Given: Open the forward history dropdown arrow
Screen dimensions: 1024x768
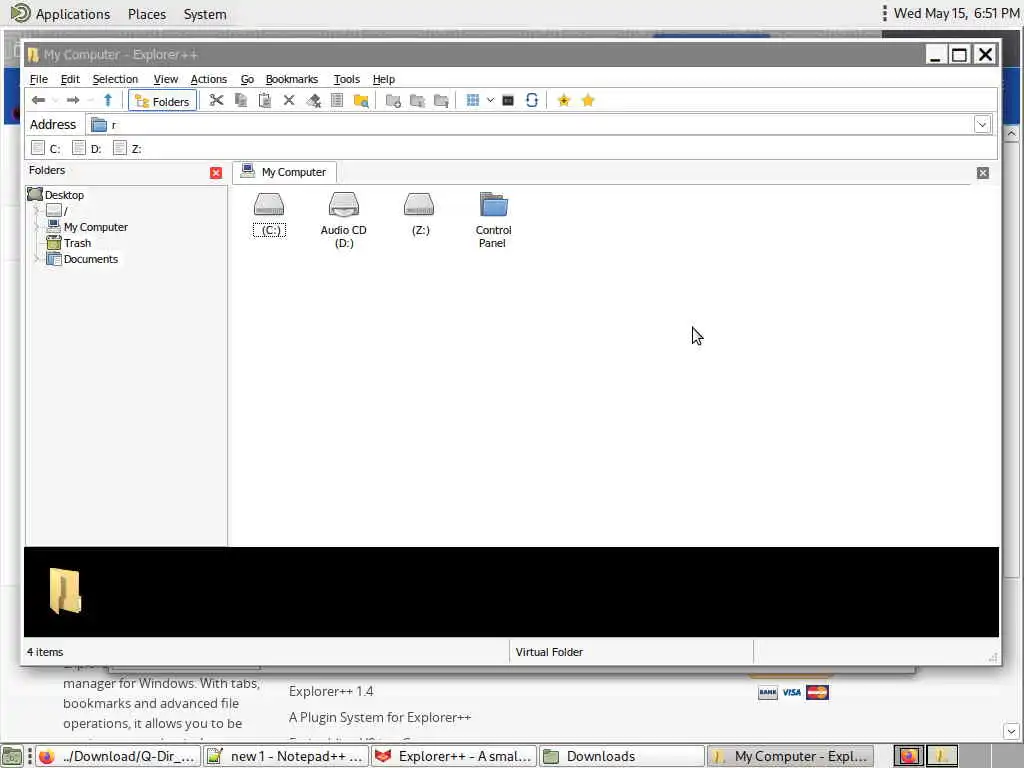Looking at the screenshot, I should pyautogui.click(x=90, y=100).
